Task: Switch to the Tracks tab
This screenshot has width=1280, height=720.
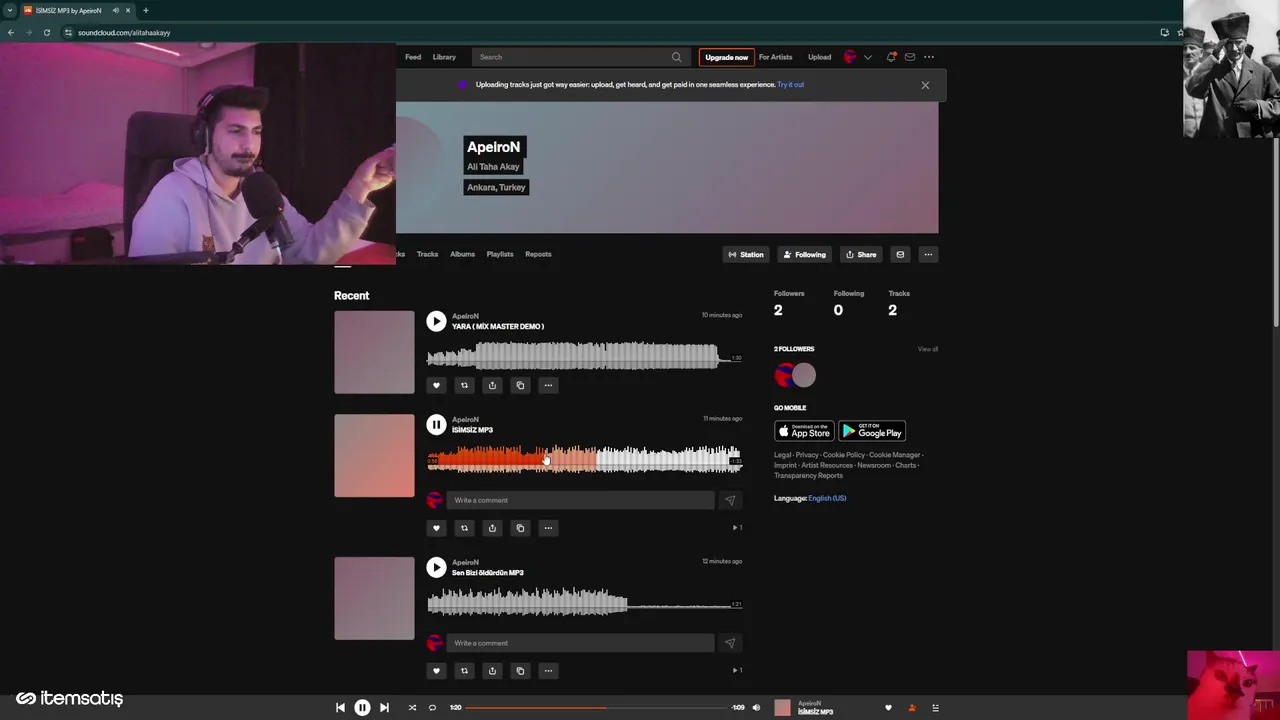Action: 427,254
